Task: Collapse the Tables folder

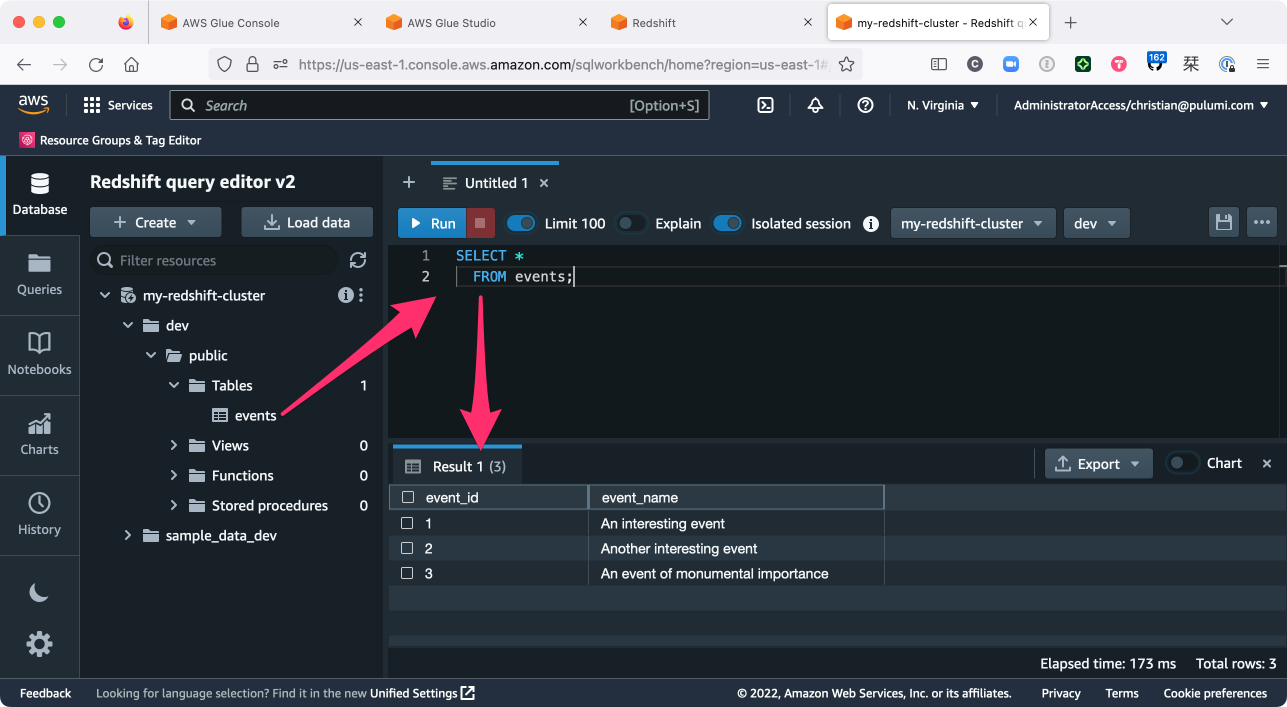Action: coord(173,385)
